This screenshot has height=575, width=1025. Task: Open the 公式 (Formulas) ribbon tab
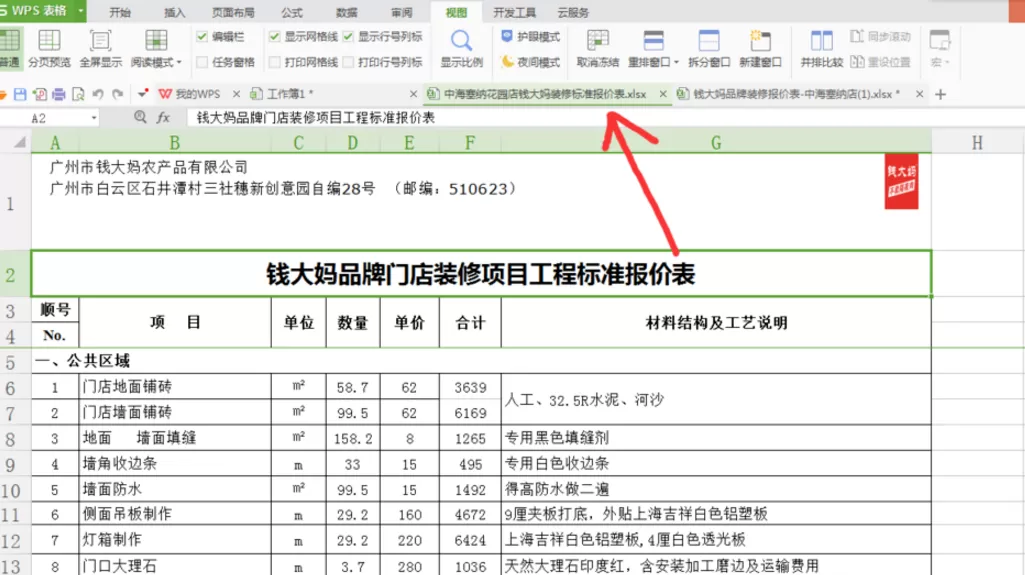click(292, 12)
